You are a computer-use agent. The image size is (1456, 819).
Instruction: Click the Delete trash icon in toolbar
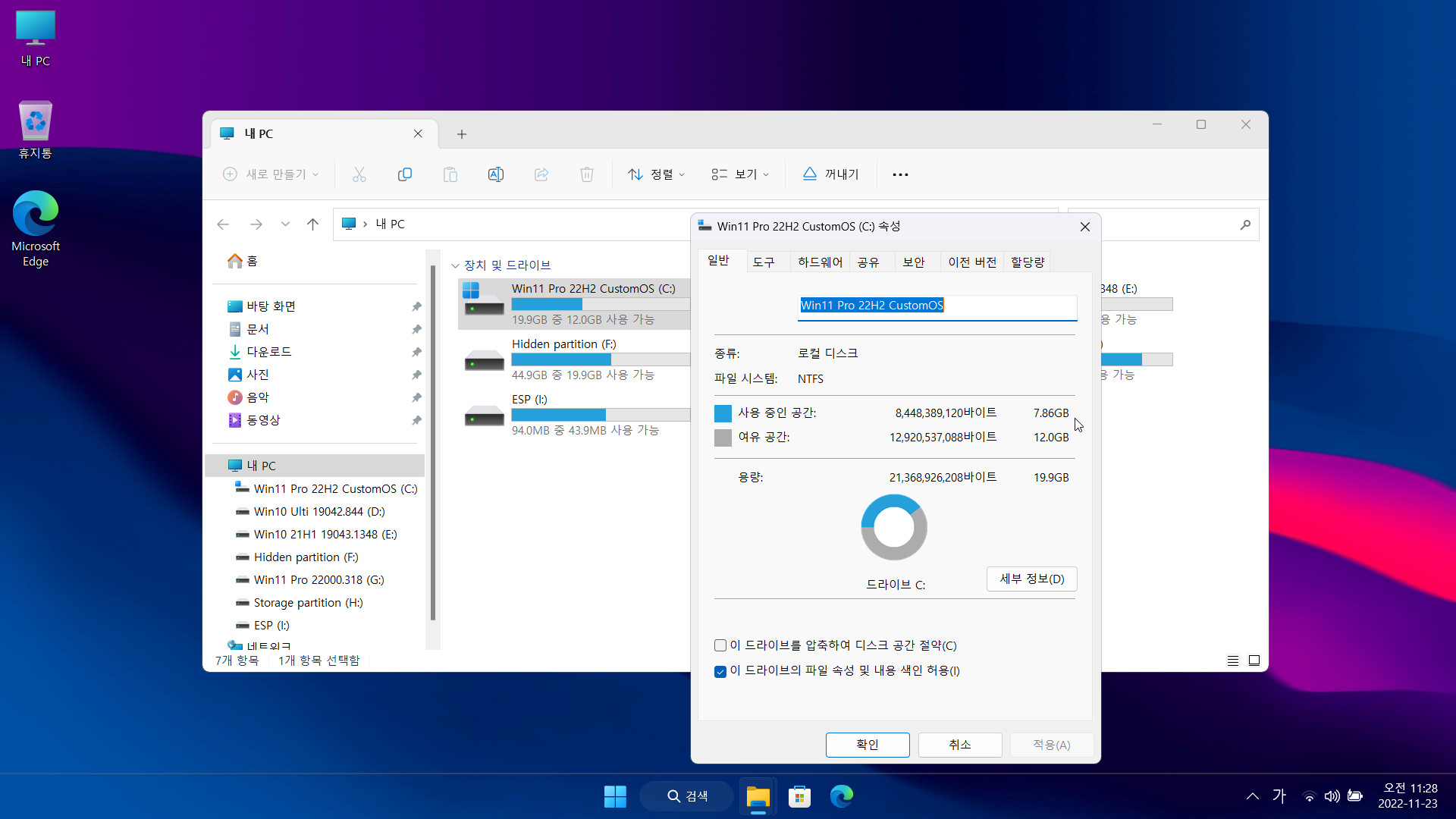(x=587, y=174)
